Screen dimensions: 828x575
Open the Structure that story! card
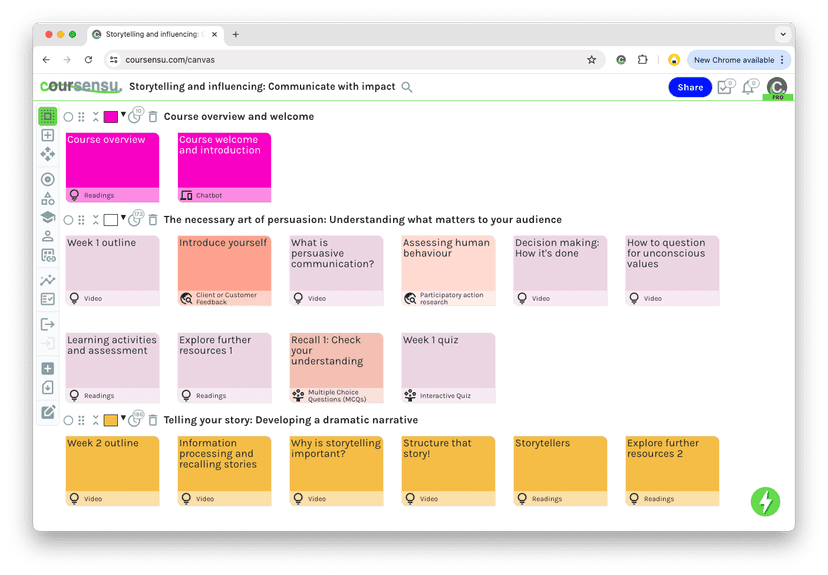448,471
